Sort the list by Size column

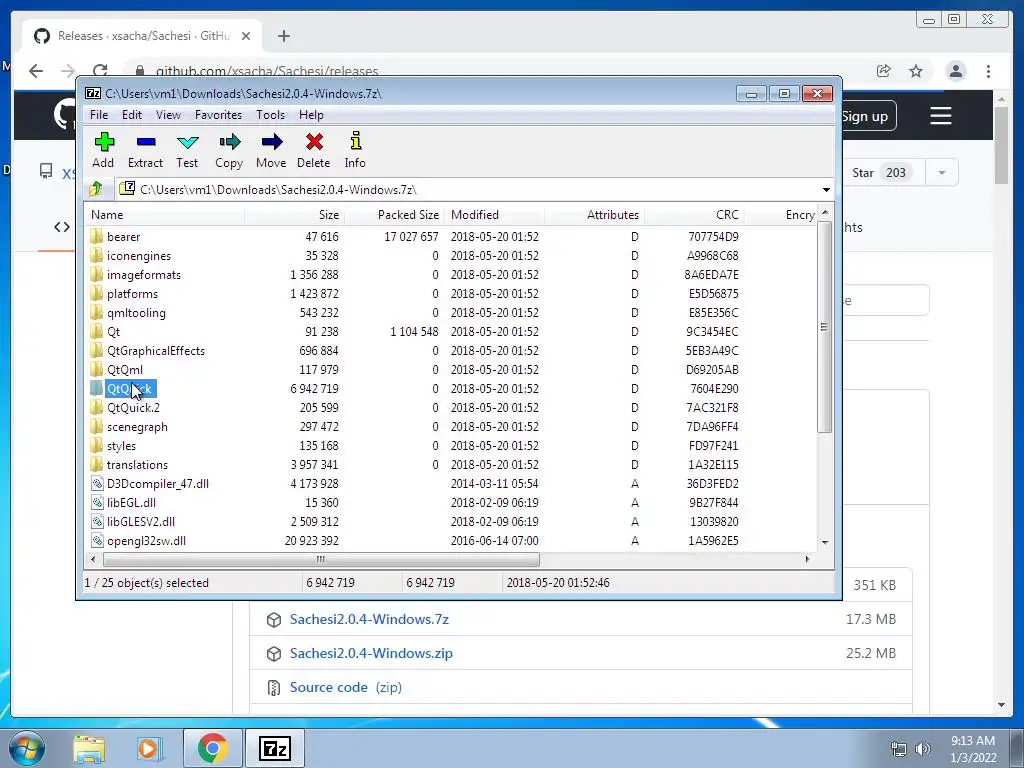pyautogui.click(x=295, y=215)
